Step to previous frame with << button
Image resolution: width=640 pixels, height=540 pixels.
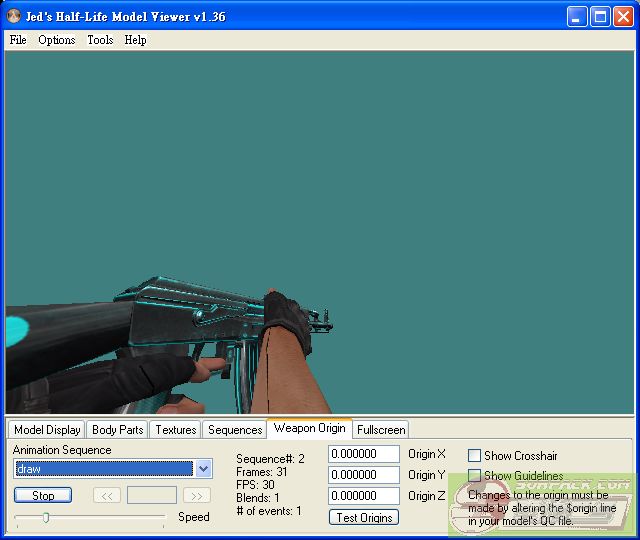coord(107,495)
